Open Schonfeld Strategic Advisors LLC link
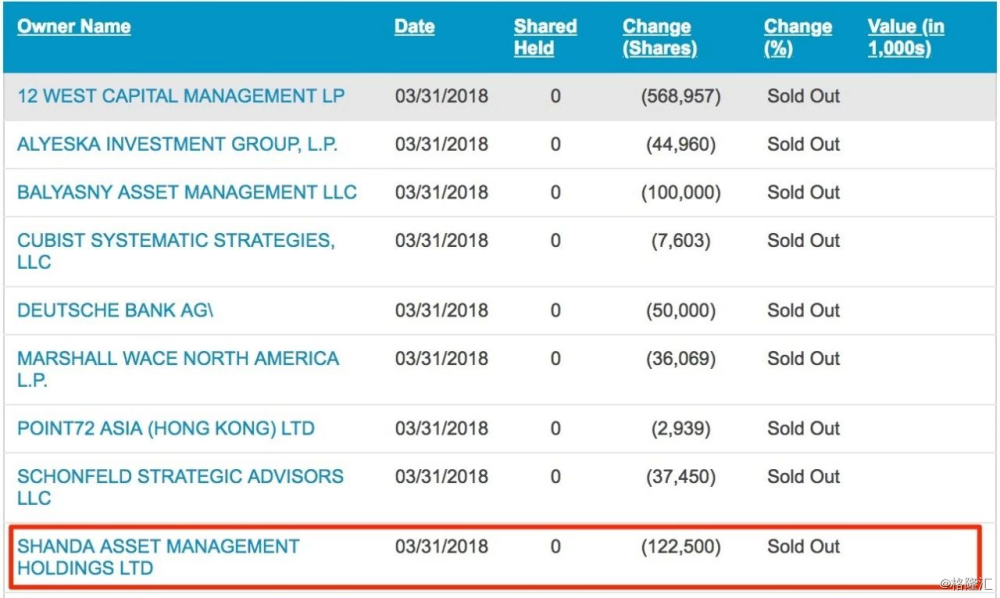 pos(180,477)
